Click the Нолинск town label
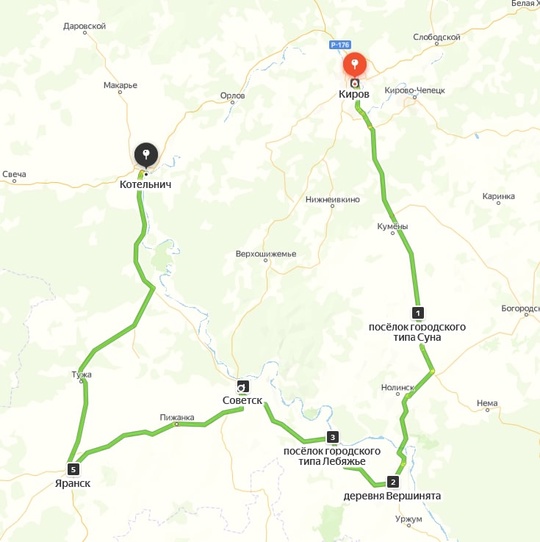This screenshot has width=540, height=542. 397,387
